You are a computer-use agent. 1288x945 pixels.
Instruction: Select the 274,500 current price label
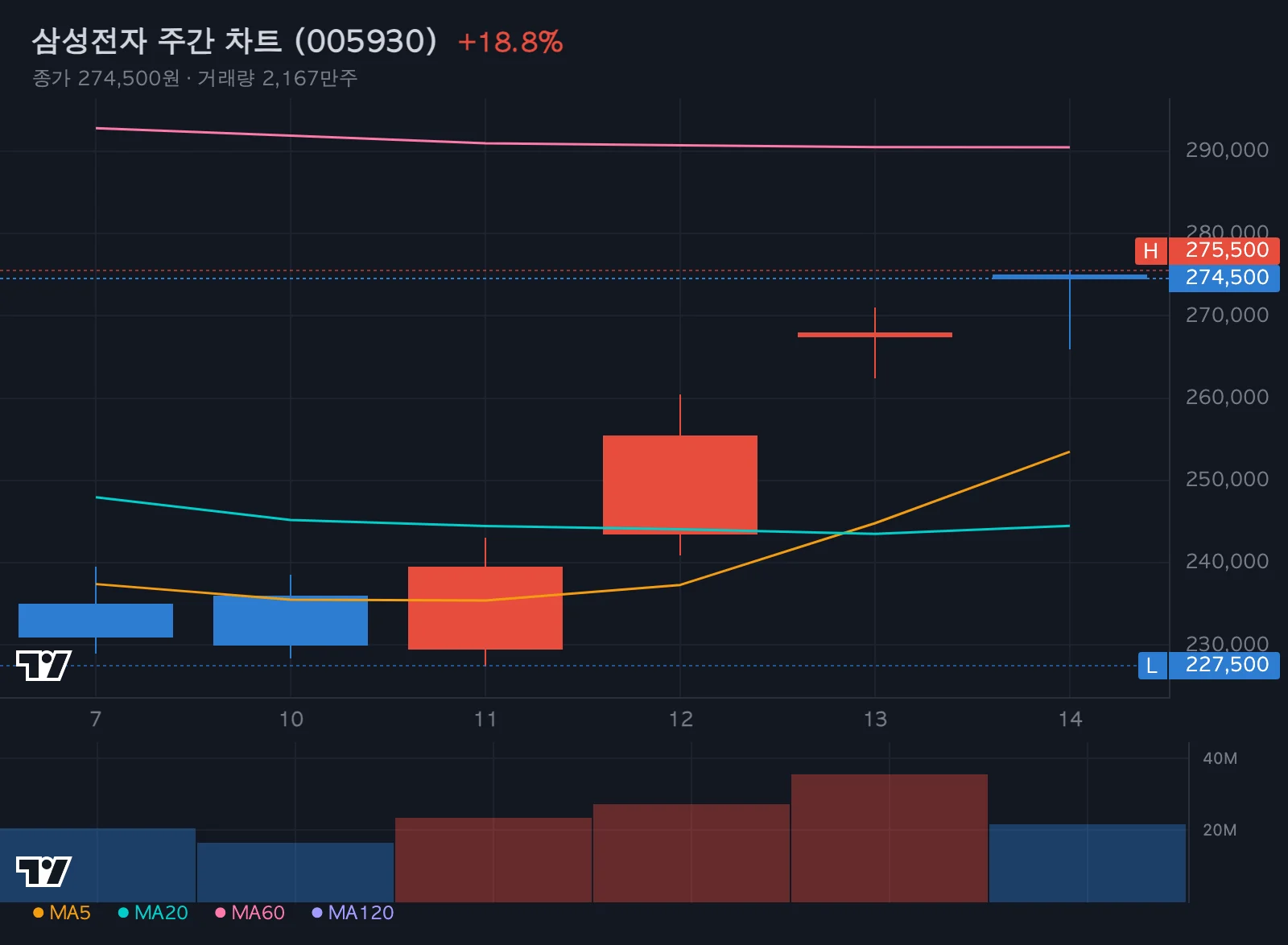click(1224, 279)
